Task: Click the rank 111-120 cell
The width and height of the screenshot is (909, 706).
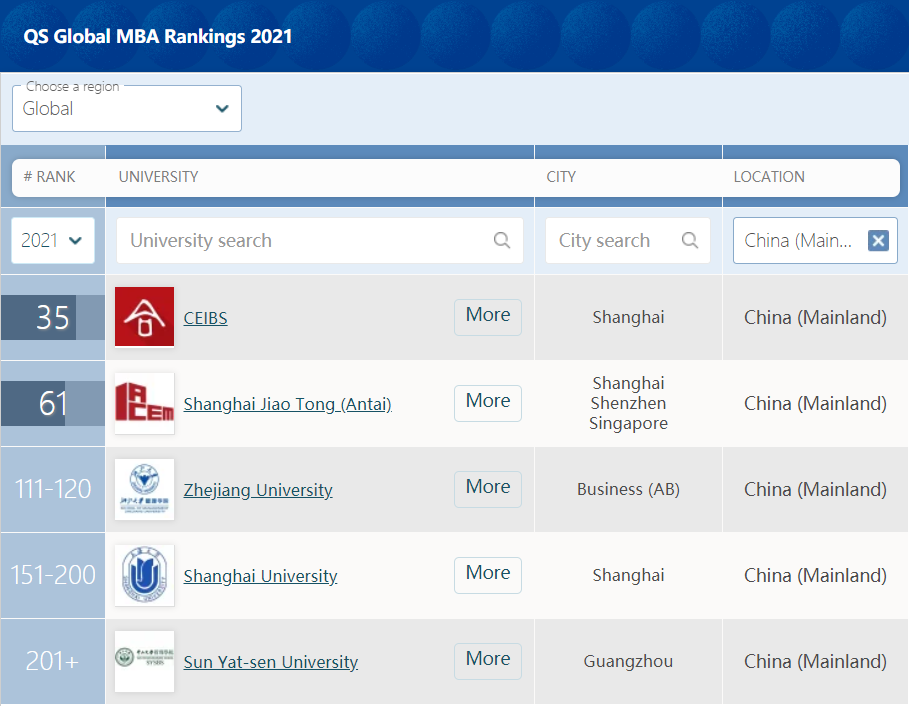Action: tap(53, 489)
